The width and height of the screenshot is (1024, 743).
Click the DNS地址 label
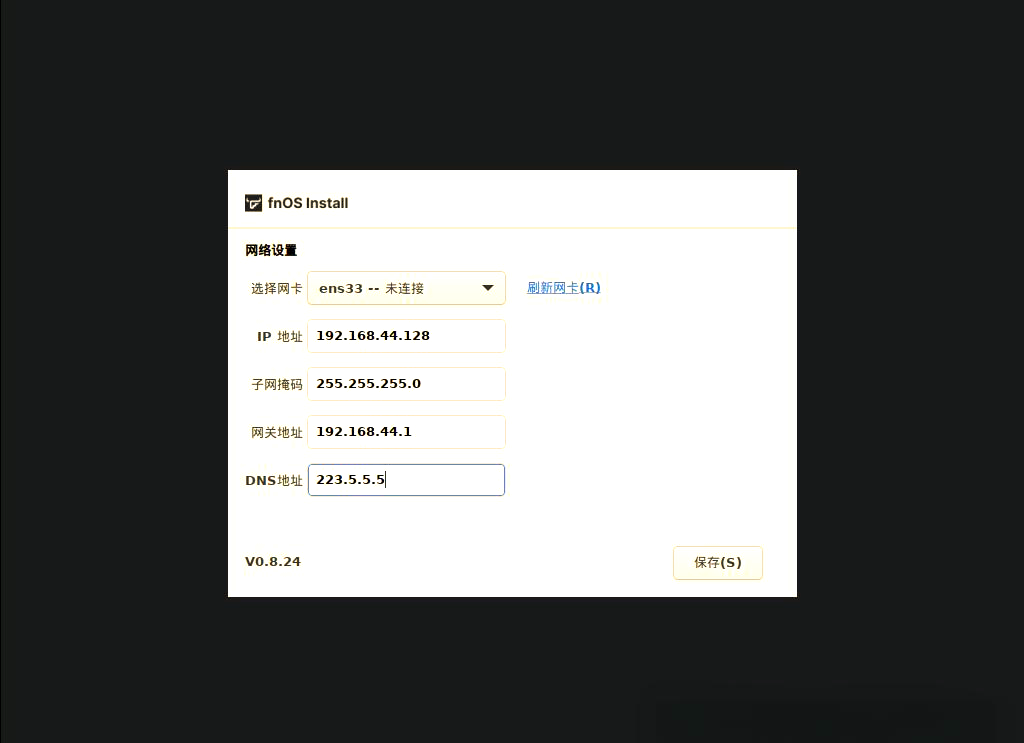(274, 481)
